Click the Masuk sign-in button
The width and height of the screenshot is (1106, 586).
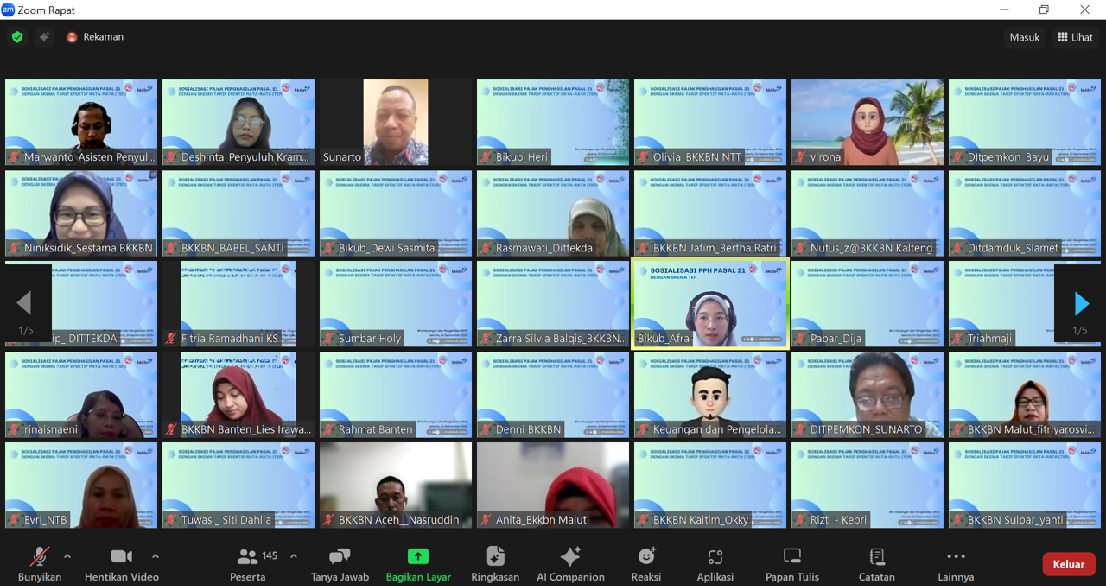pyautogui.click(x=1024, y=37)
